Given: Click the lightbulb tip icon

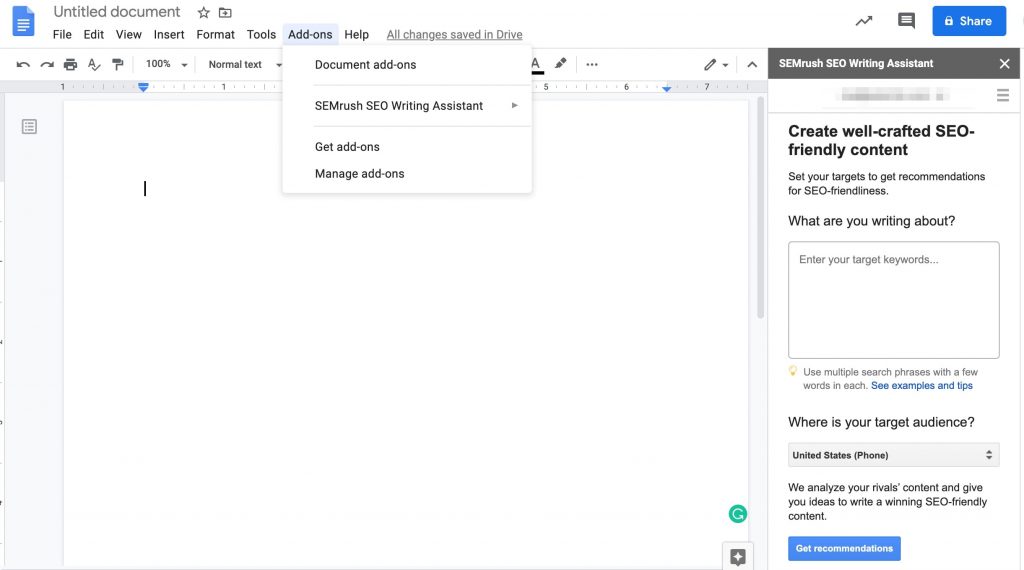Looking at the screenshot, I should click(x=793, y=372).
